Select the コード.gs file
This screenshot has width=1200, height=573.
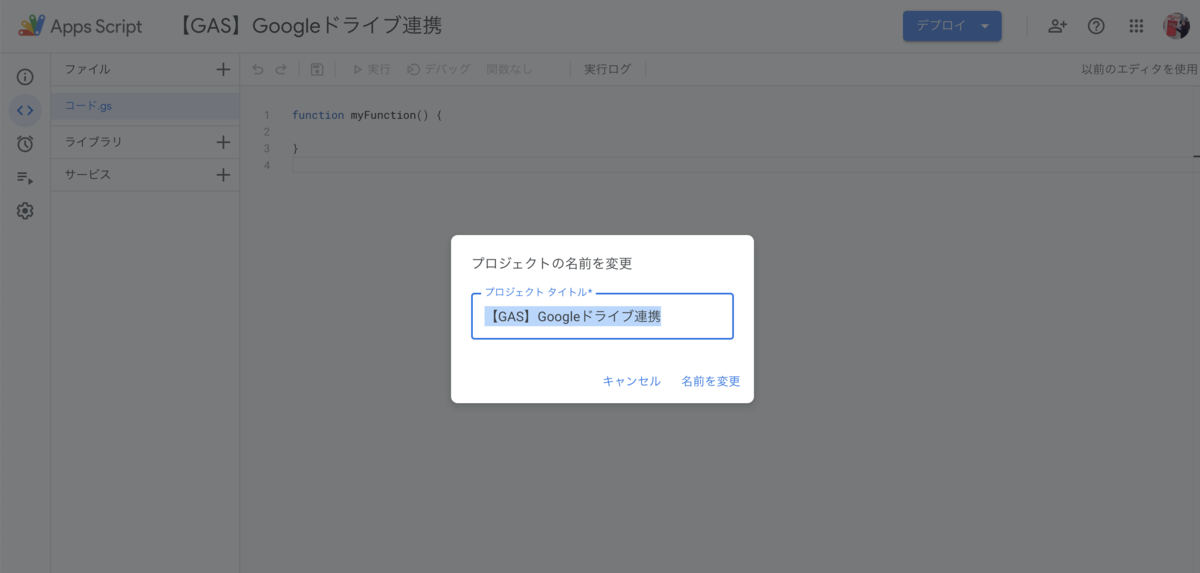pos(145,105)
